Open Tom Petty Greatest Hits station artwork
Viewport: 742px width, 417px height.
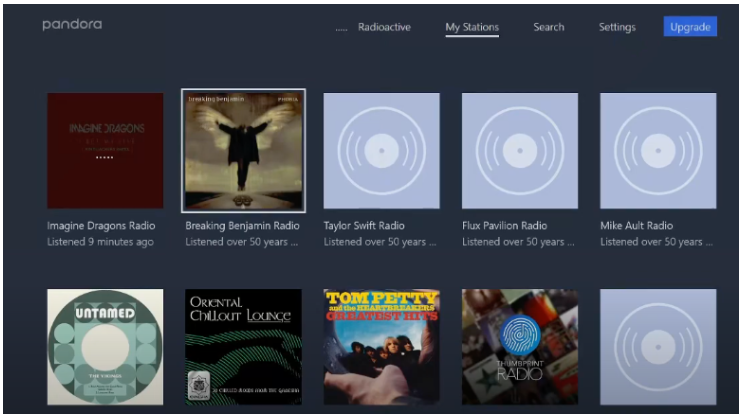(381, 347)
